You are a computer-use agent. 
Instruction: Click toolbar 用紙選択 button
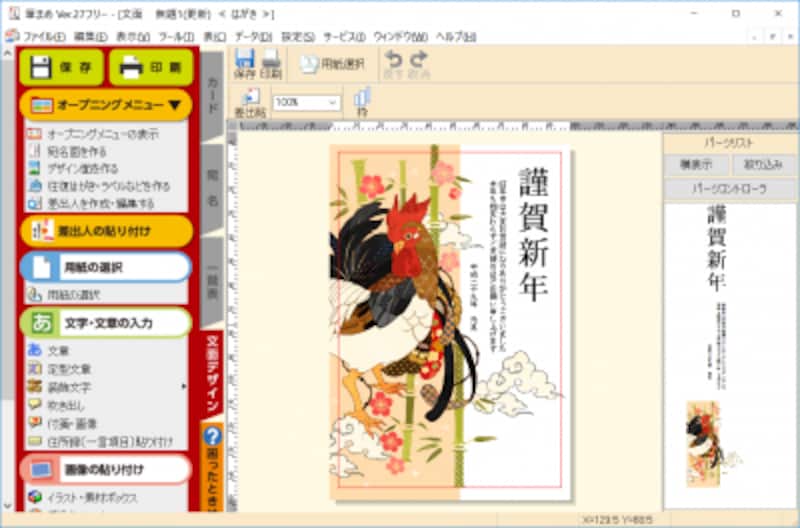coord(332,64)
